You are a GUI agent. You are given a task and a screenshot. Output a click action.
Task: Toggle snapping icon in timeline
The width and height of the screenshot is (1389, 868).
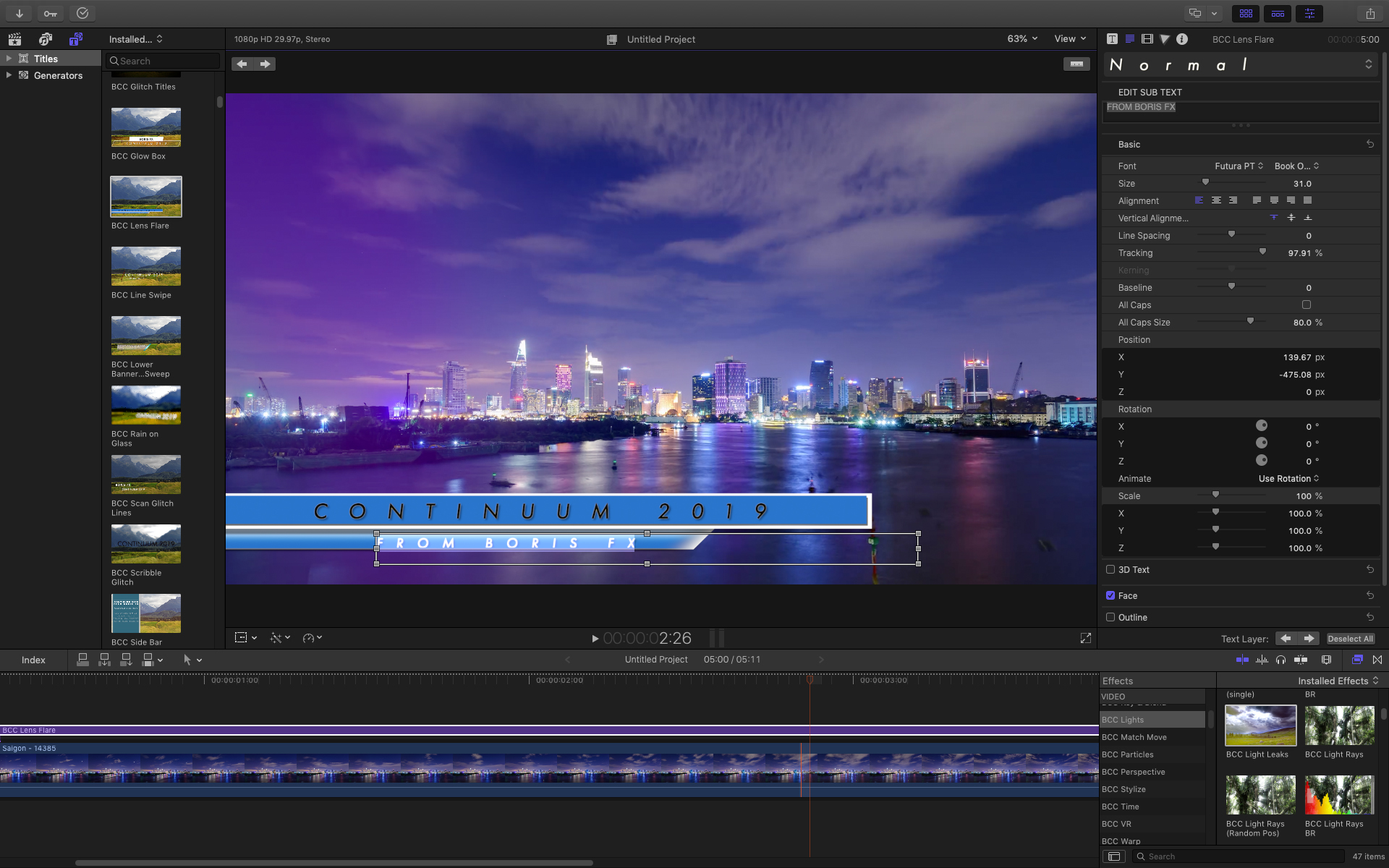[x=1301, y=660]
